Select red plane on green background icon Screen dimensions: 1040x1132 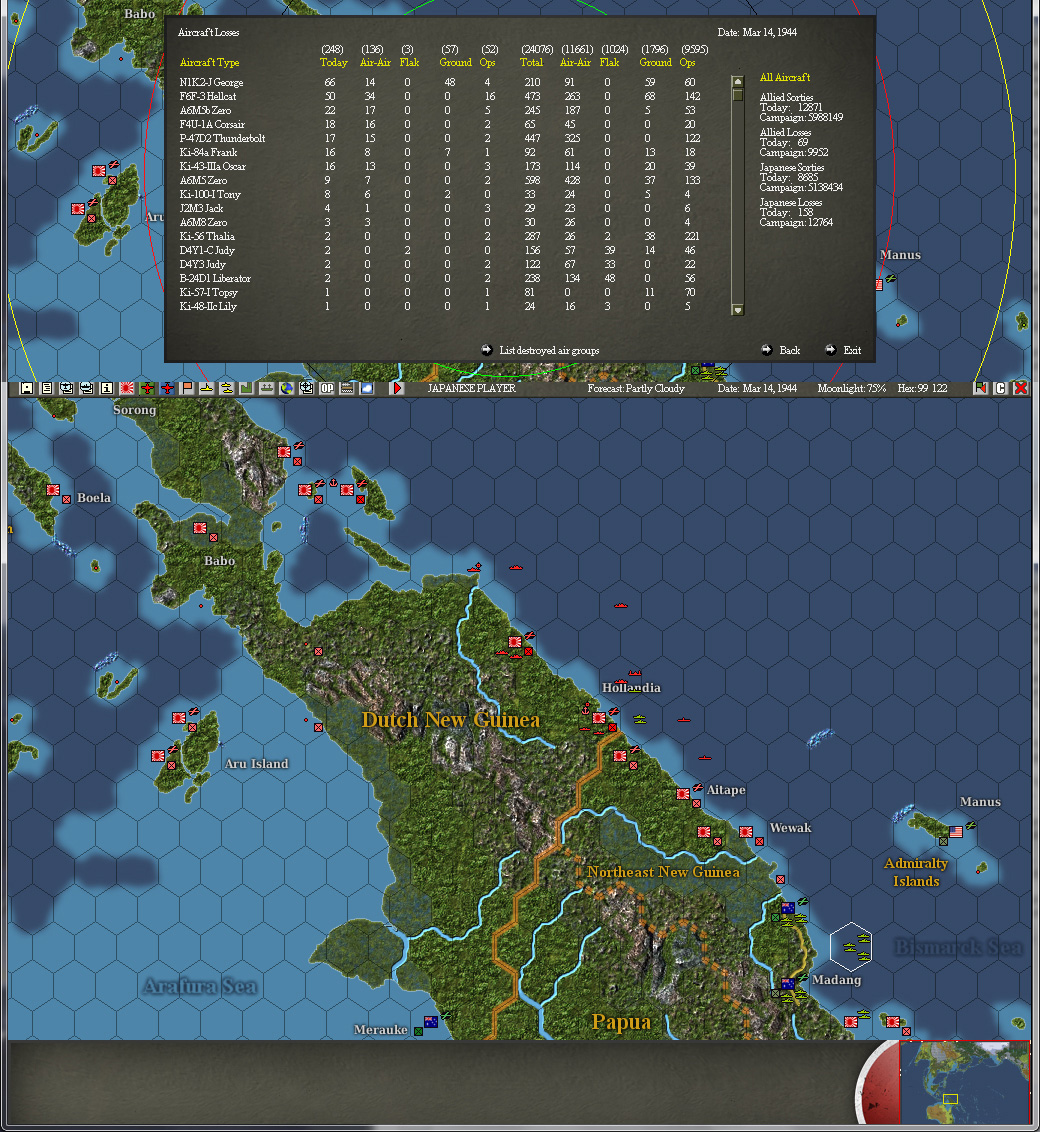pos(147,388)
